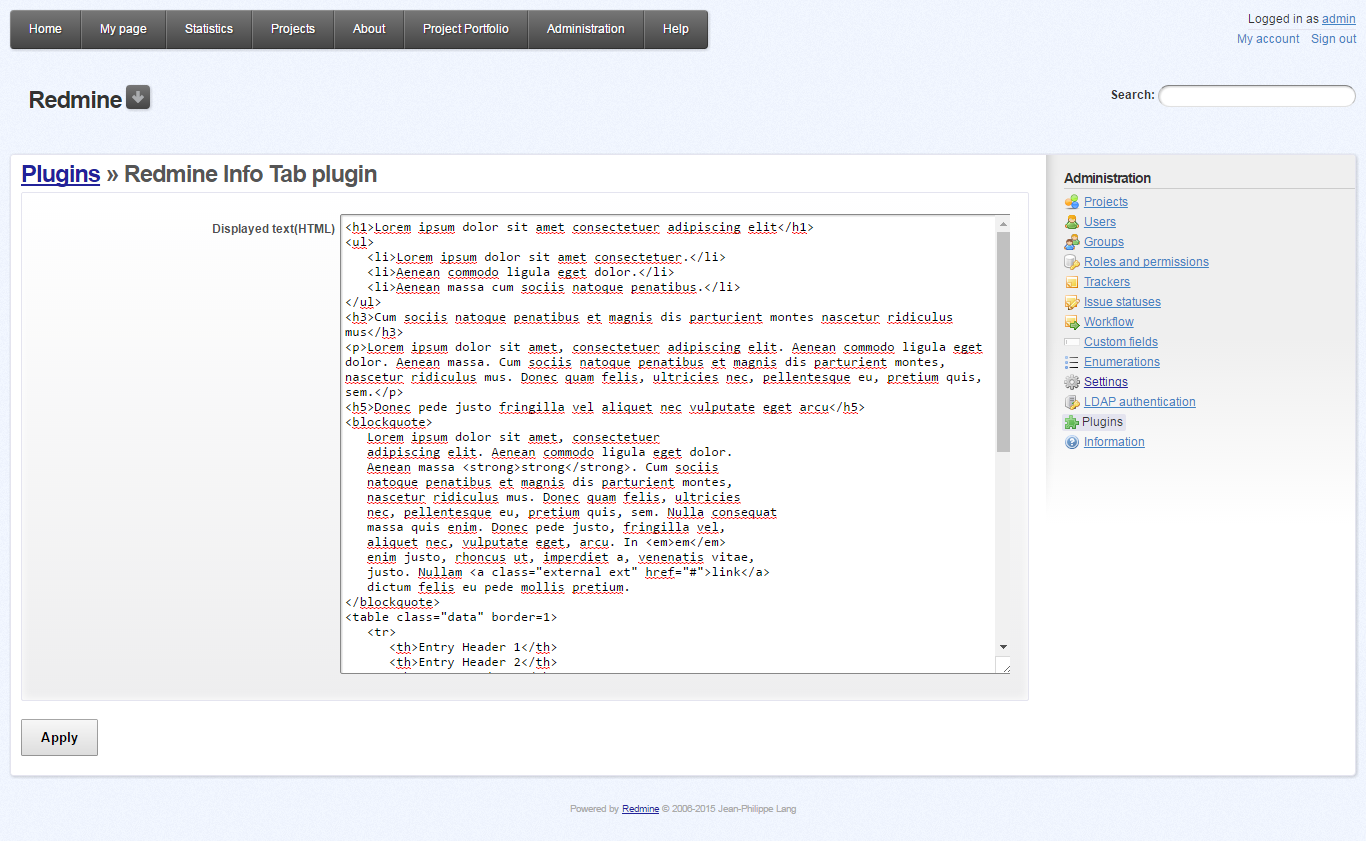Open the project dropdown arrow beside Redmine
The height and width of the screenshot is (841, 1366).
coord(138,97)
